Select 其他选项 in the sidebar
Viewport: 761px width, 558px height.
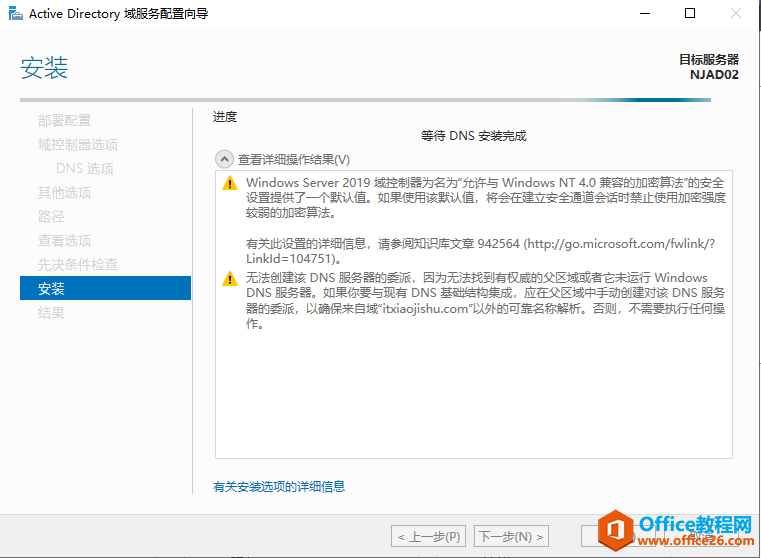click(x=64, y=193)
